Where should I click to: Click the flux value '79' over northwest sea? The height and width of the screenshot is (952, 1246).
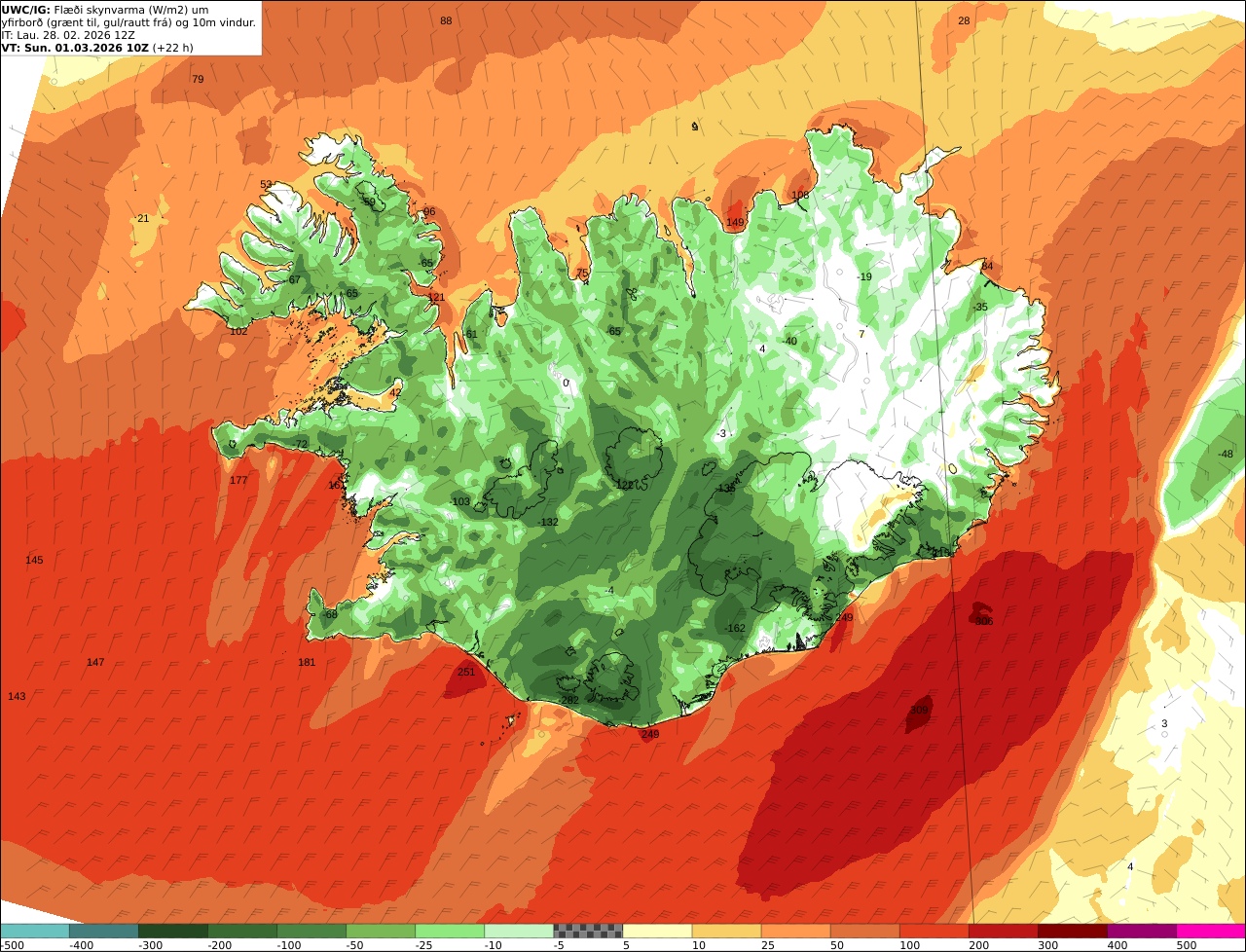[198, 79]
